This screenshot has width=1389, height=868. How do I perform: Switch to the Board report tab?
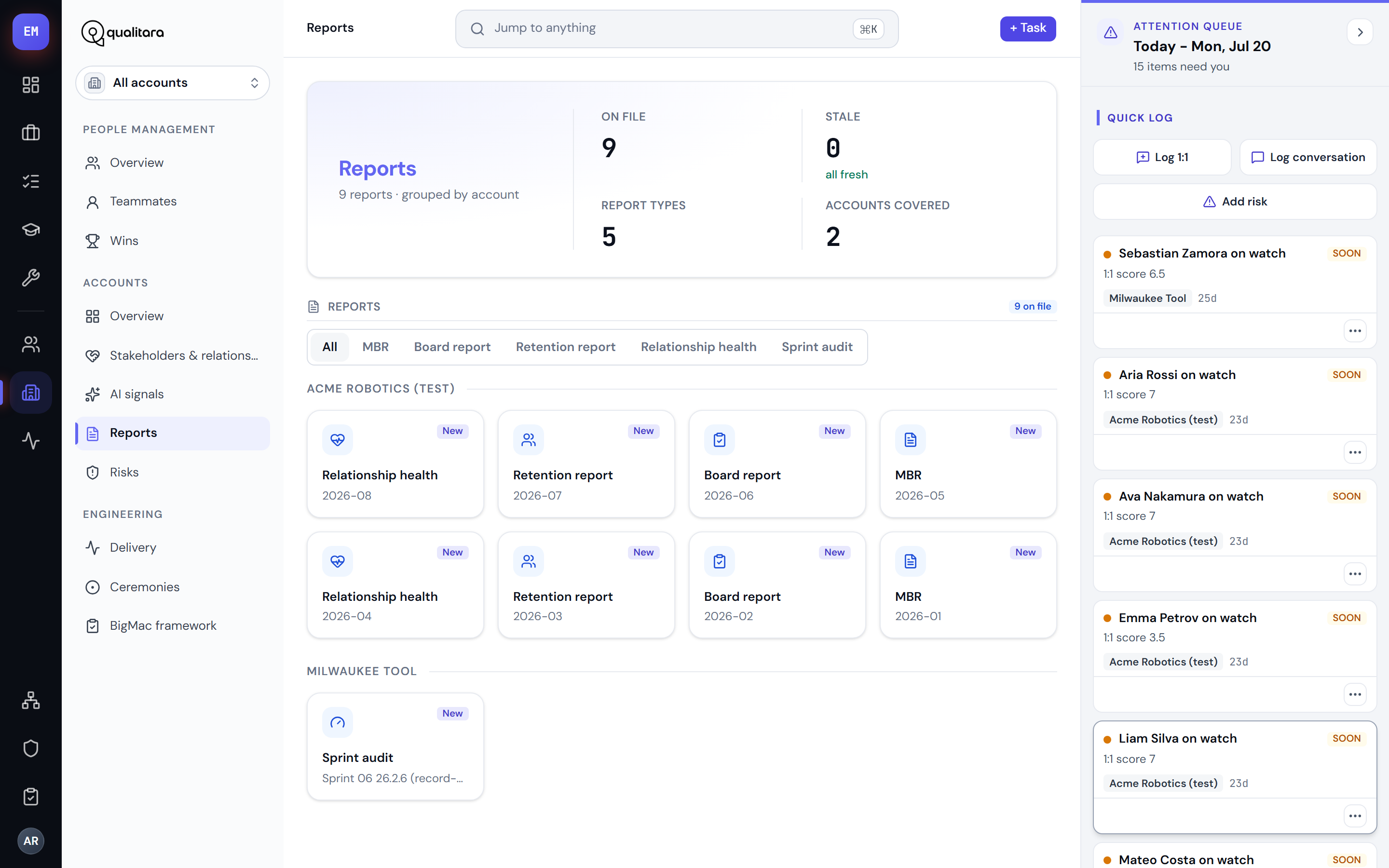(x=452, y=347)
